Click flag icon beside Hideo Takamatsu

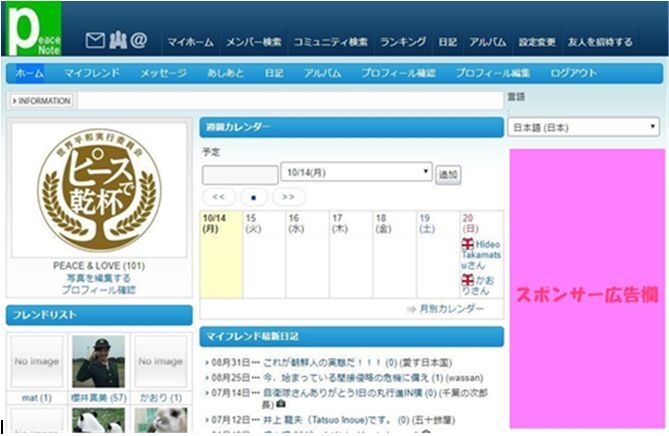(x=467, y=244)
